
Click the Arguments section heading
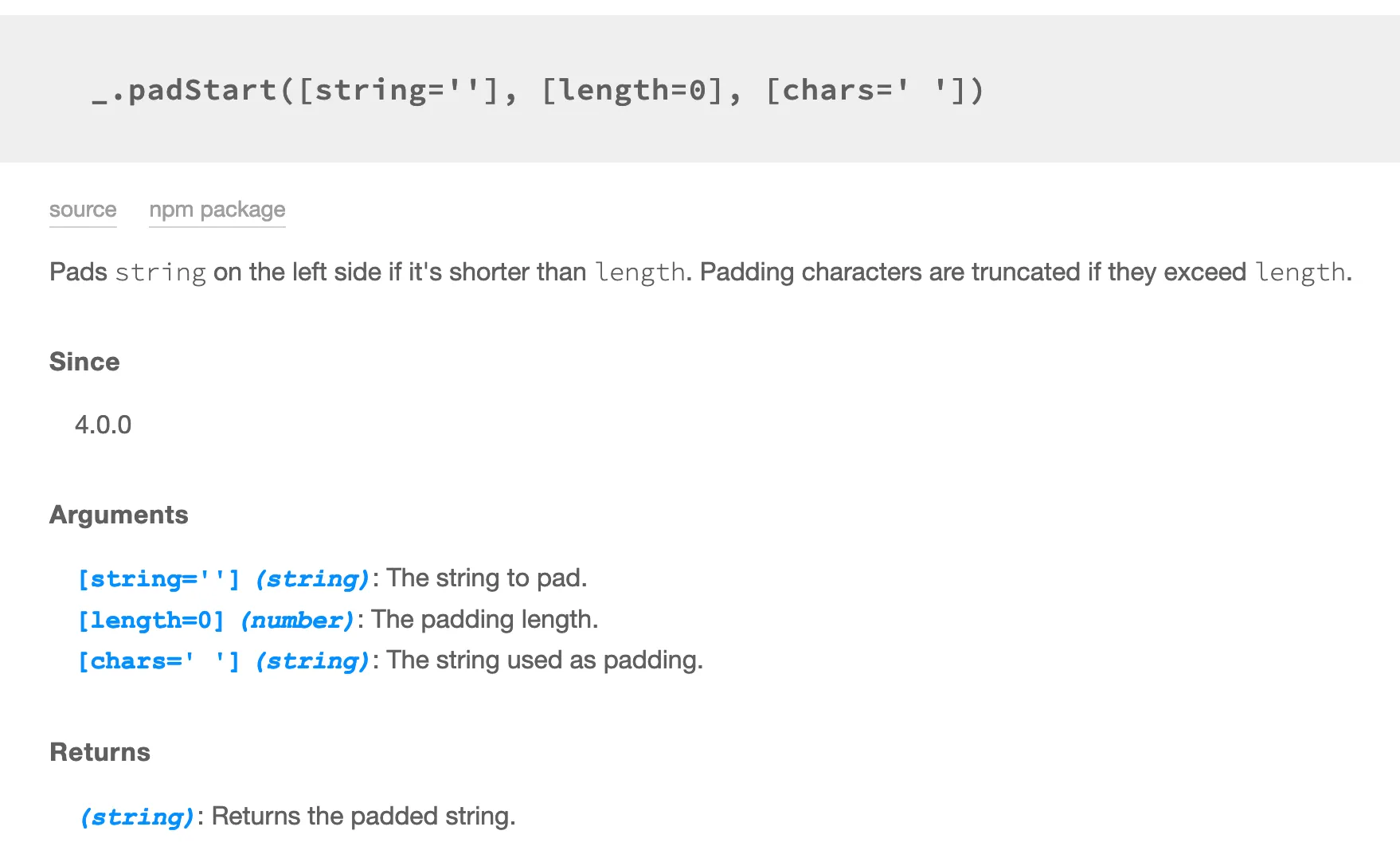(119, 515)
